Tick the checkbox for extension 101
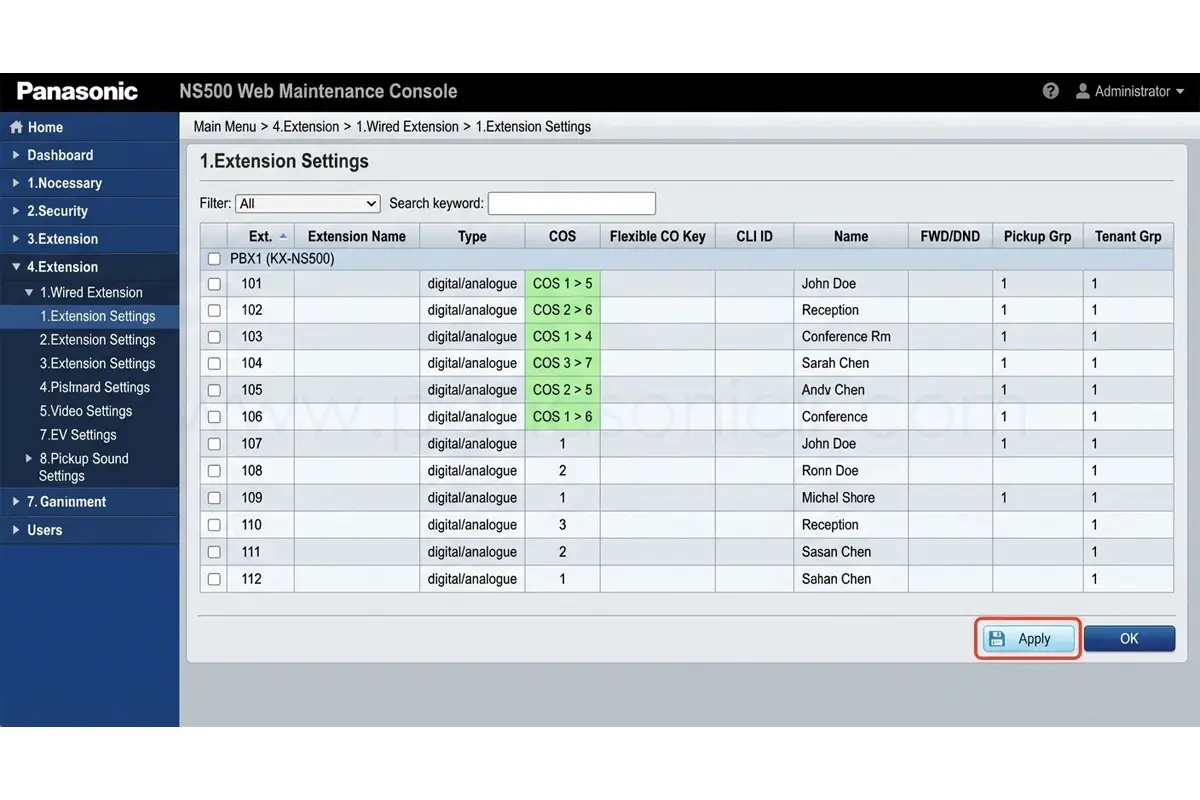 click(x=214, y=284)
